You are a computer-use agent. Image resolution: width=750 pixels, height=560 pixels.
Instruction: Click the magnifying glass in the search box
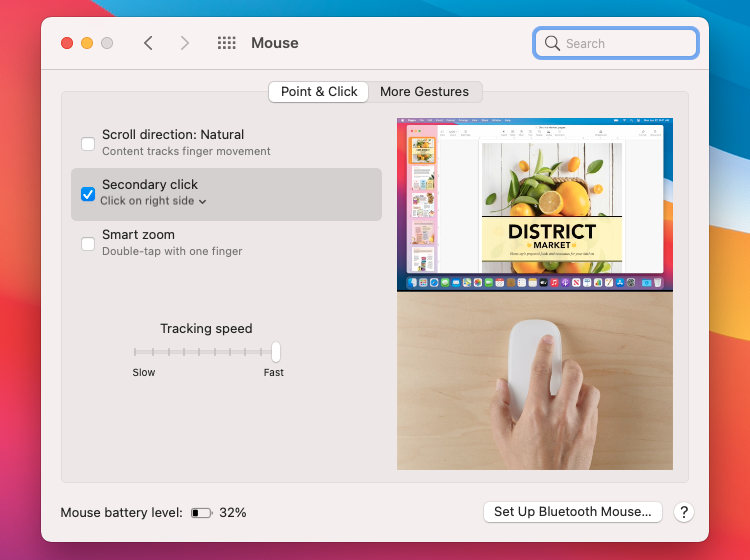[552, 43]
